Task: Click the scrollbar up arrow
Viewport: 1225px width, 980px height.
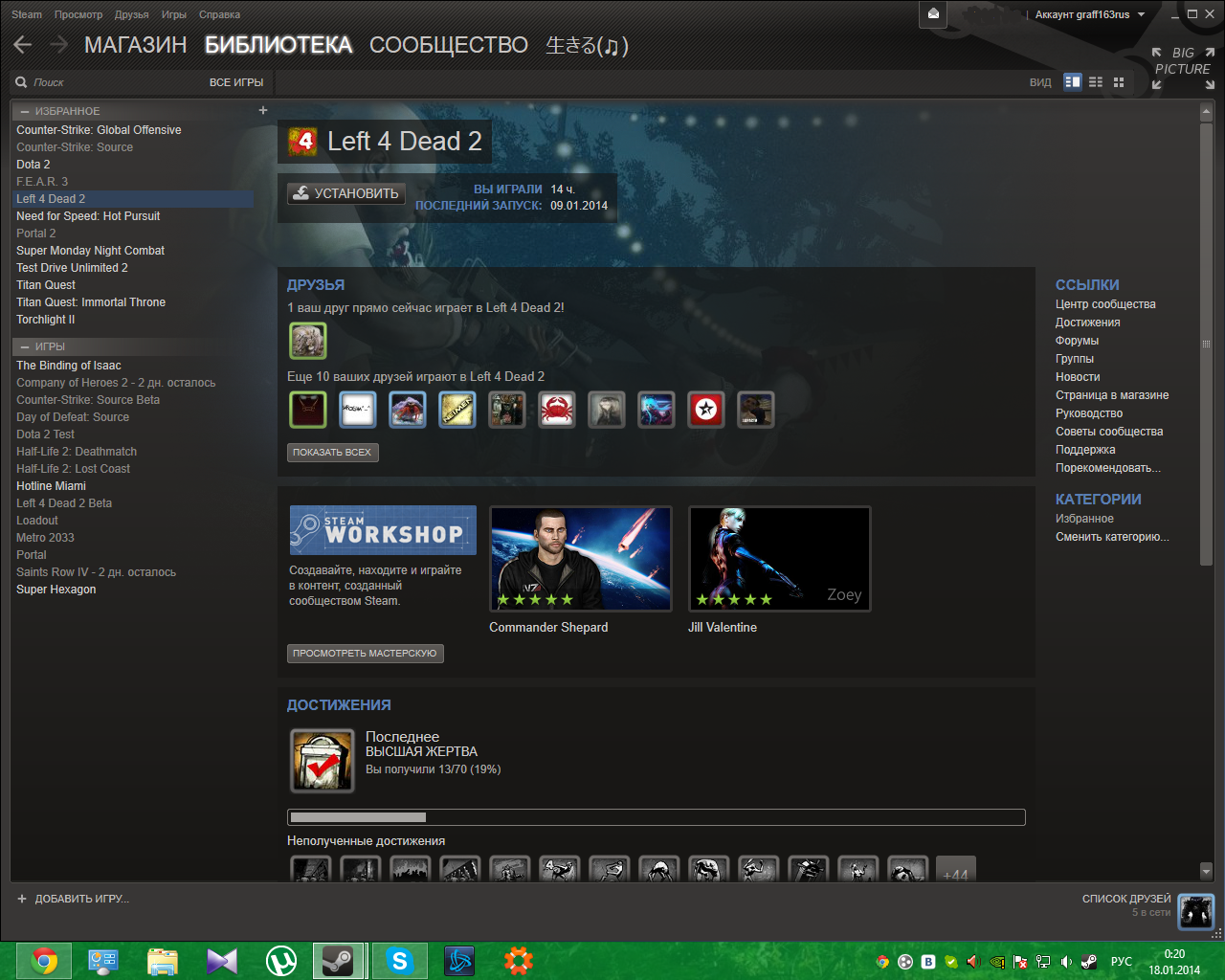Action: pos(1206,112)
